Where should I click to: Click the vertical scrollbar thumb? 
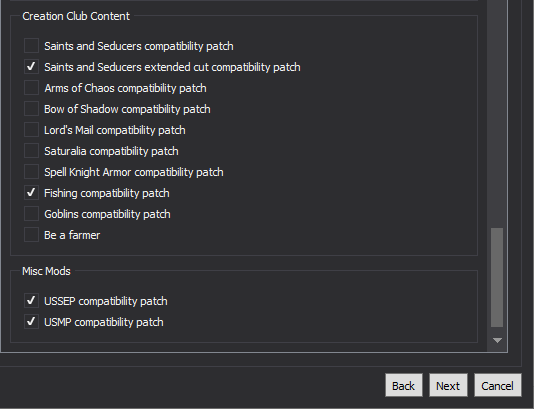(497, 278)
